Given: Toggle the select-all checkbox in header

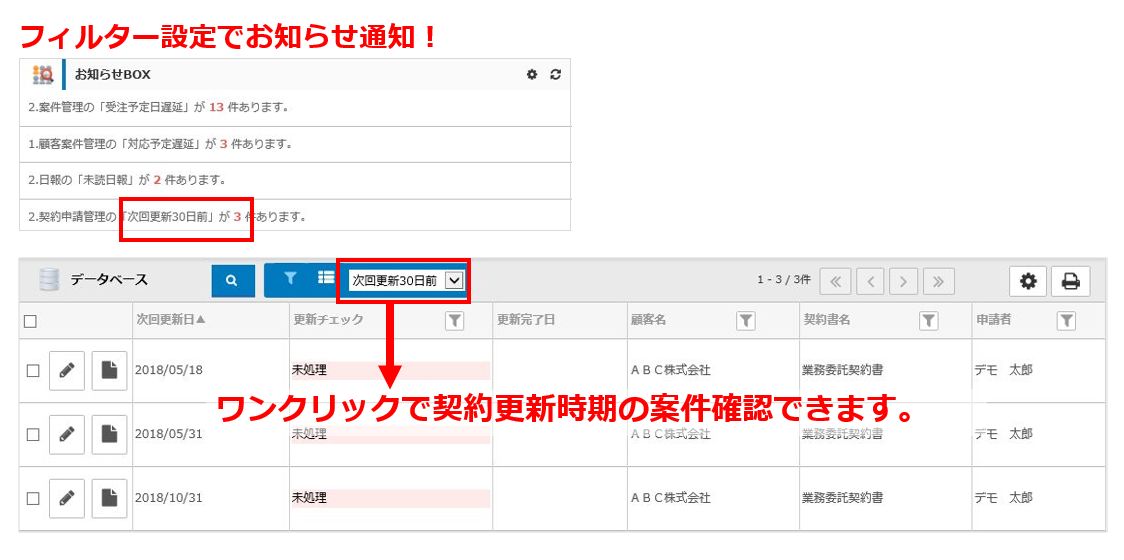Looking at the screenshot, I should 30,321.
